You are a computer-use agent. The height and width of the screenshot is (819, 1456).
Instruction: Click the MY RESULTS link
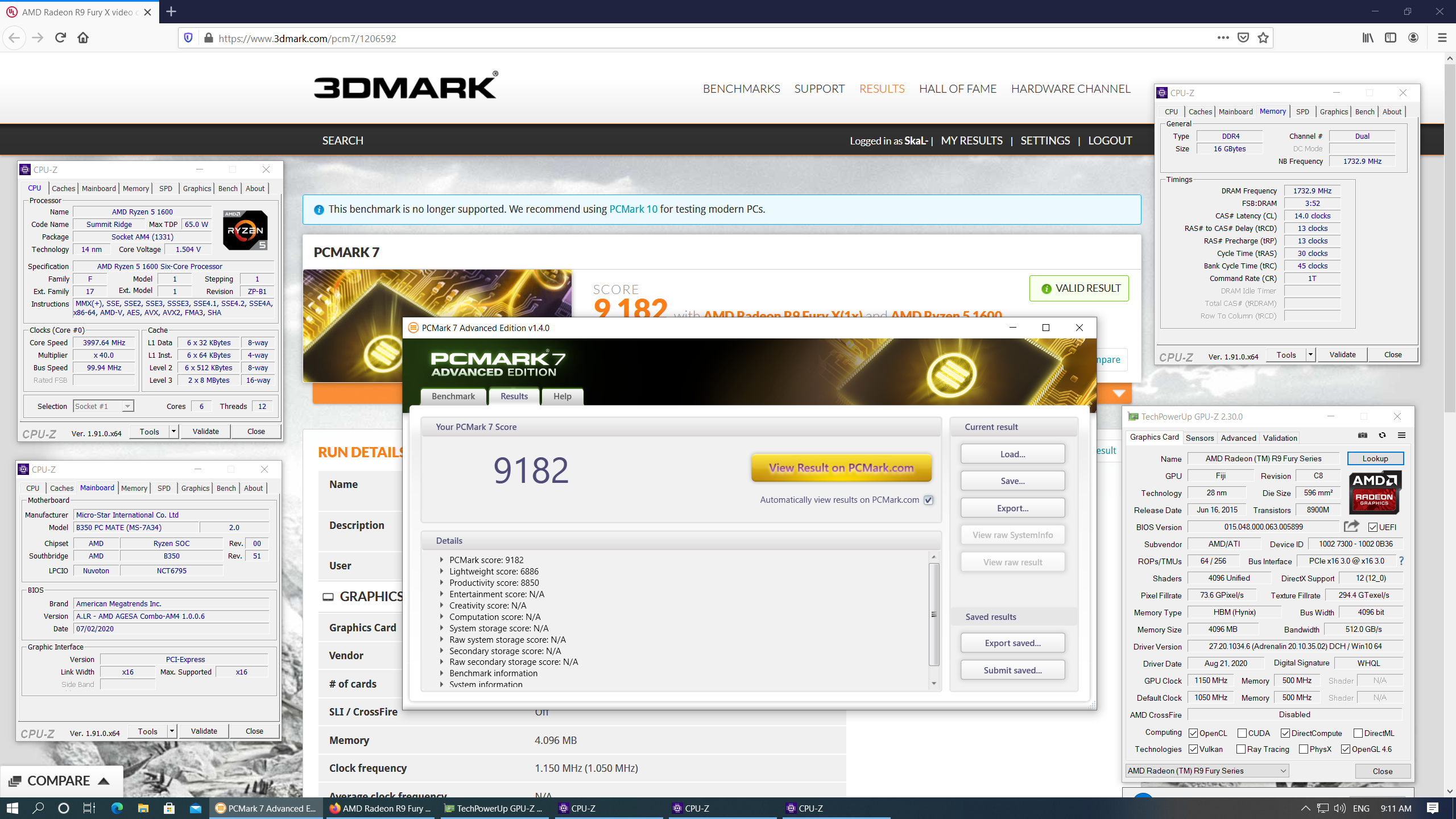(971, 140)
